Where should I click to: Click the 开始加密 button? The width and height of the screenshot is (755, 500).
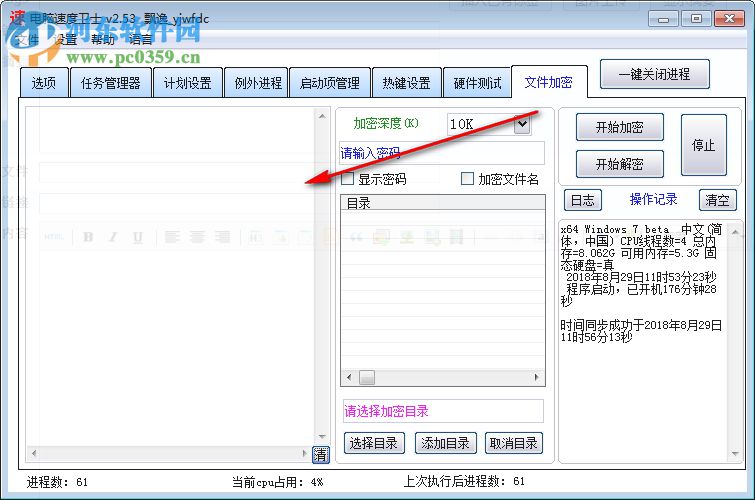(x=620, y=127)
